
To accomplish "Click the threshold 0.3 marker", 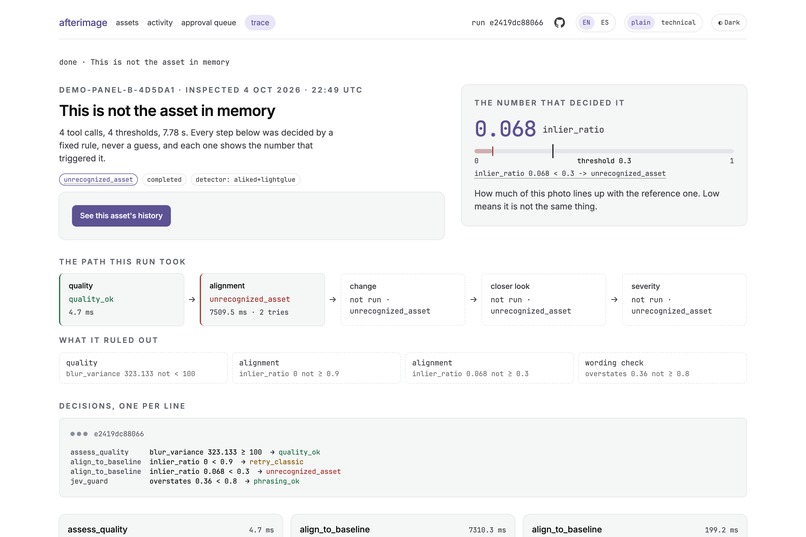I will tap(553, 151).
